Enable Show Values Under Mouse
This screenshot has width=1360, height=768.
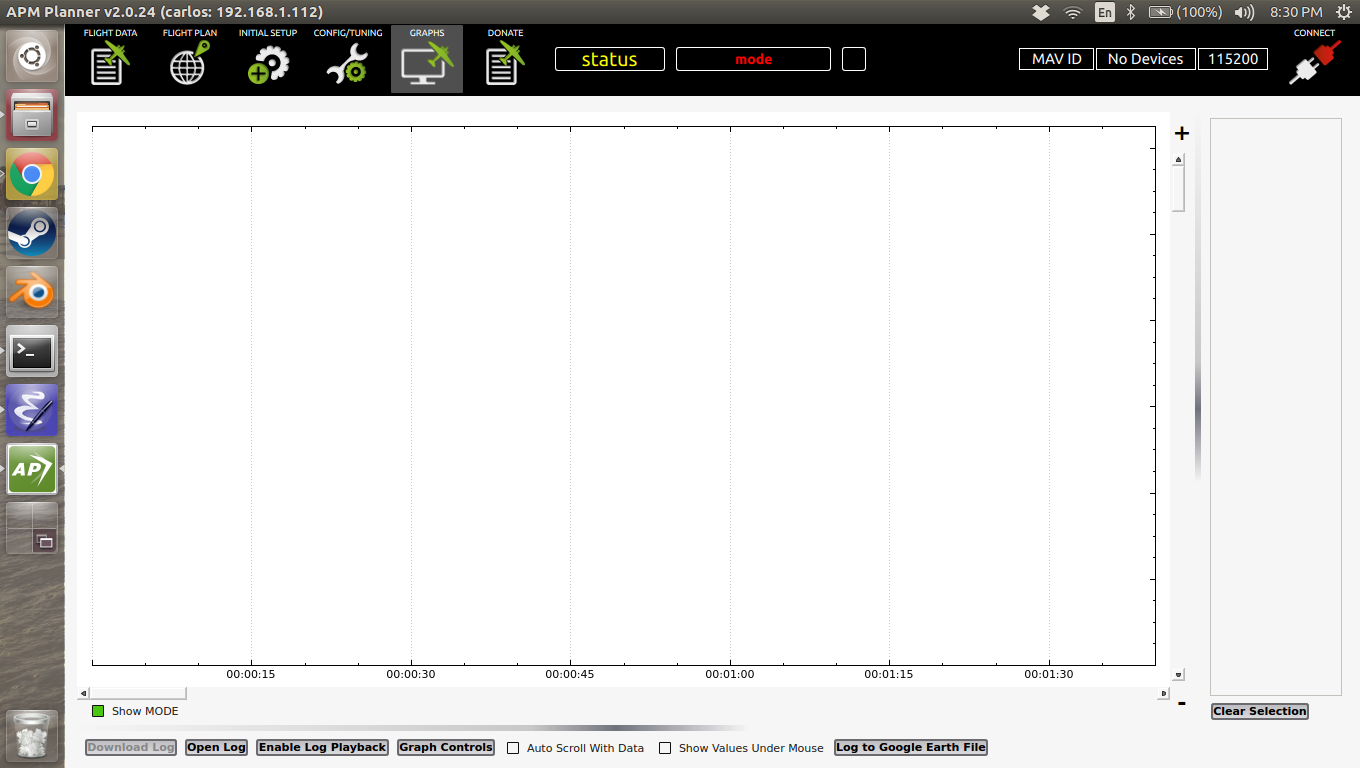[x=665, y=747]
